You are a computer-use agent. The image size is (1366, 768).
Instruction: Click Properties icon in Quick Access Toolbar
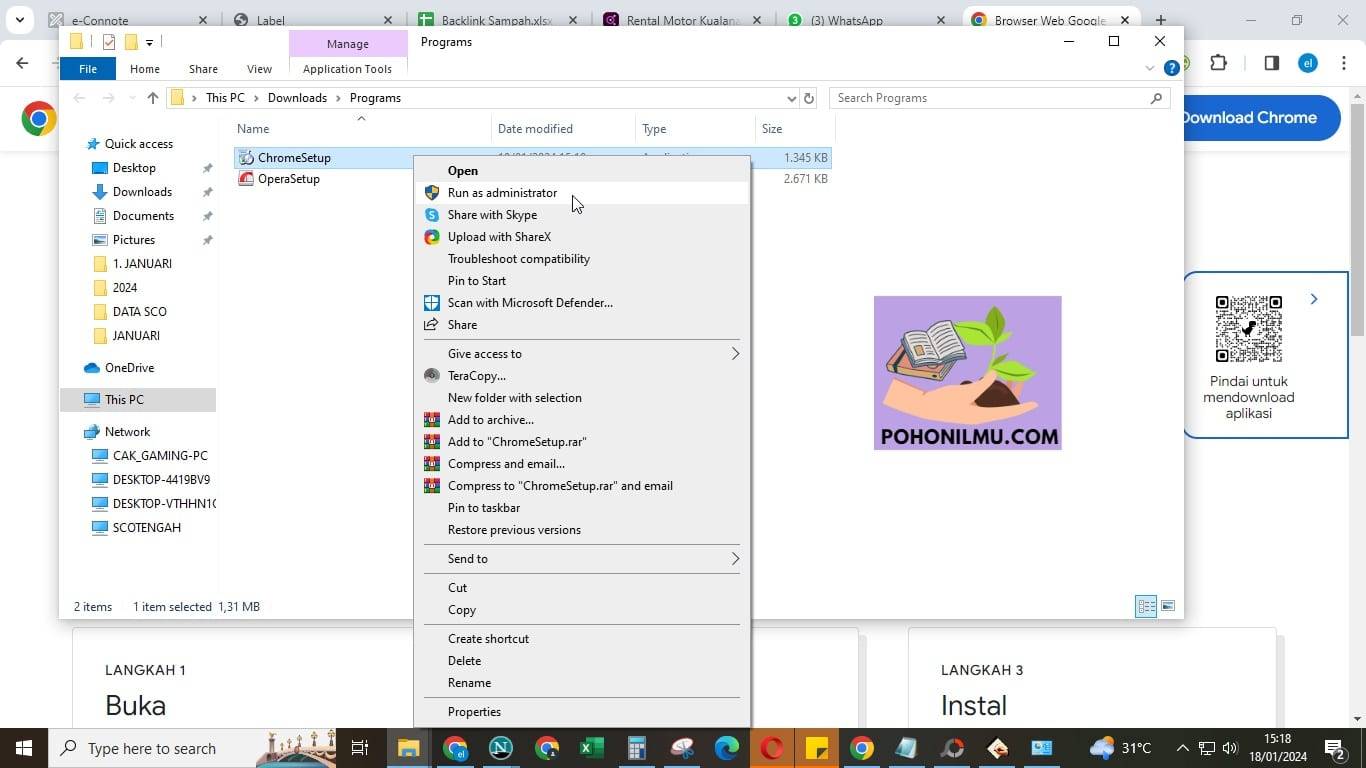[x=109, y=42]
